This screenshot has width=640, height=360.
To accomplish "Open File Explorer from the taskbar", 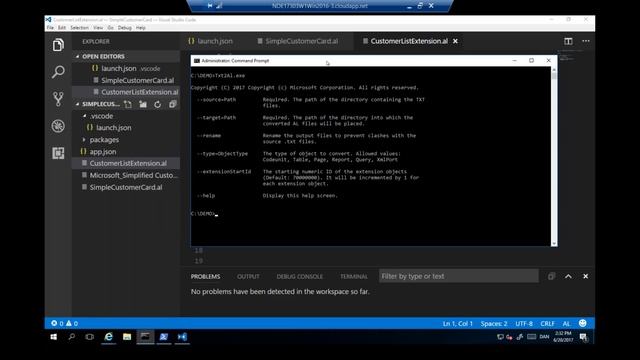I will click(127, 337).
